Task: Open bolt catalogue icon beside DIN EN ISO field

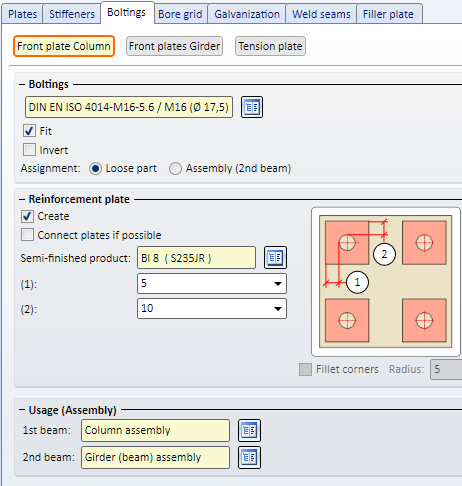Action: [252, 107]
